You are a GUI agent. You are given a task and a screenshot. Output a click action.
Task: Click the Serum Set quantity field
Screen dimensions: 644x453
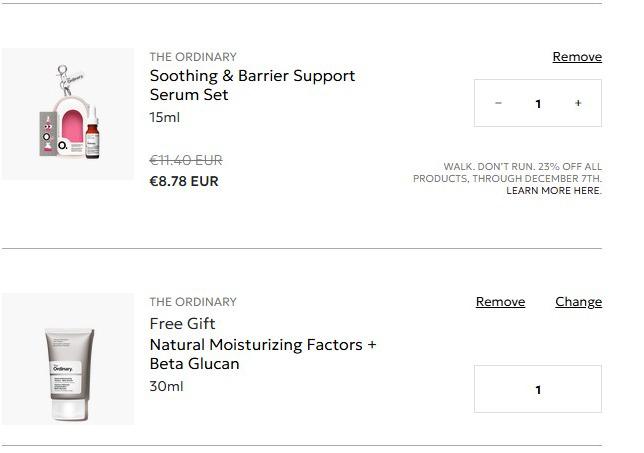[538, 104]
